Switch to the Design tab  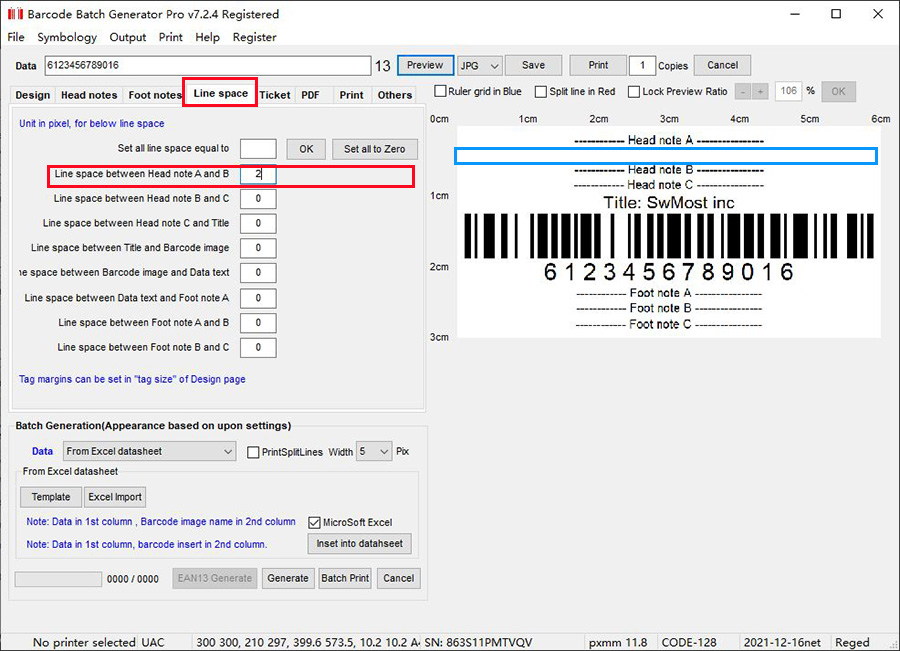33,95
